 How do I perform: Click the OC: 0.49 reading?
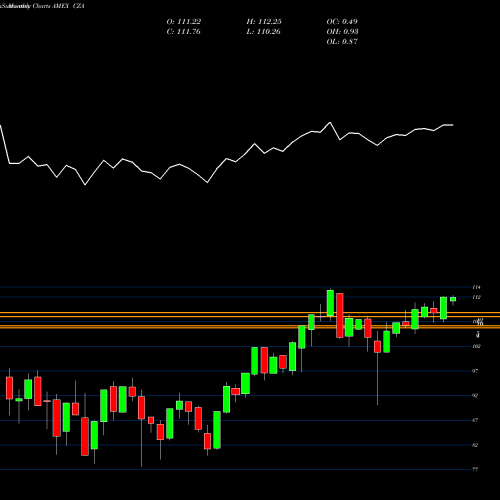(x=342, y=22)
